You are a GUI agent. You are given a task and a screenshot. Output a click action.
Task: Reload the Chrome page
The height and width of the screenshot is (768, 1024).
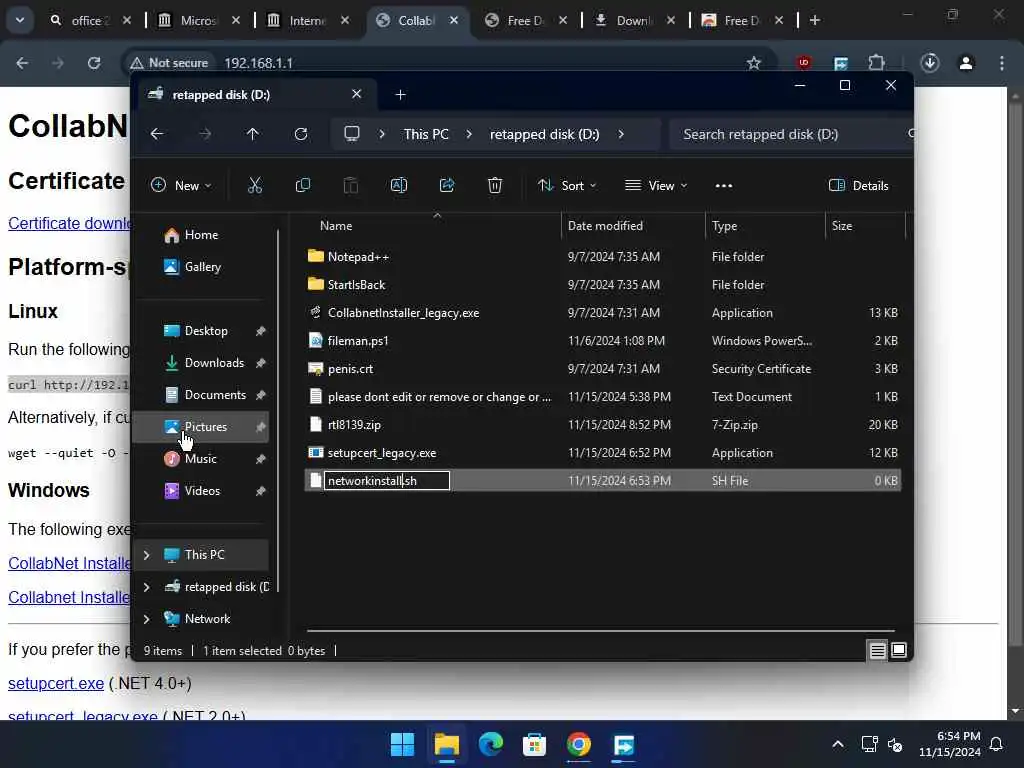pyautogui.click(x=94, y=63)
